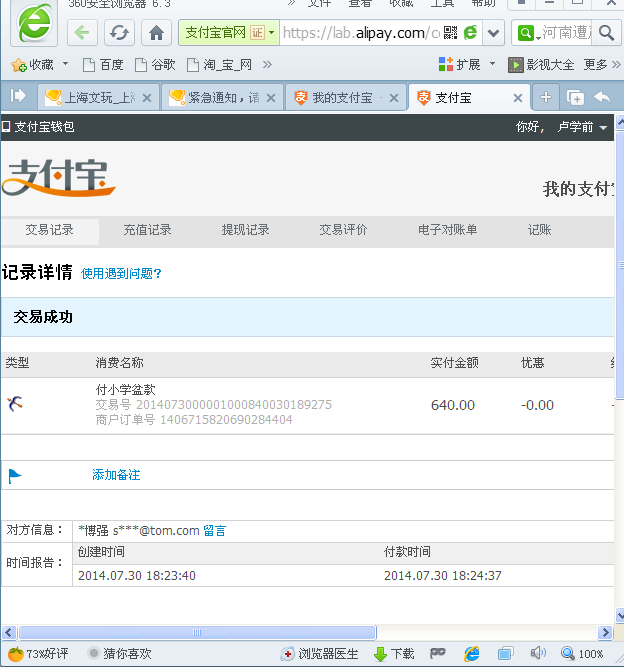Click the vertical scrollbar down arrow

tap(619, 615)
